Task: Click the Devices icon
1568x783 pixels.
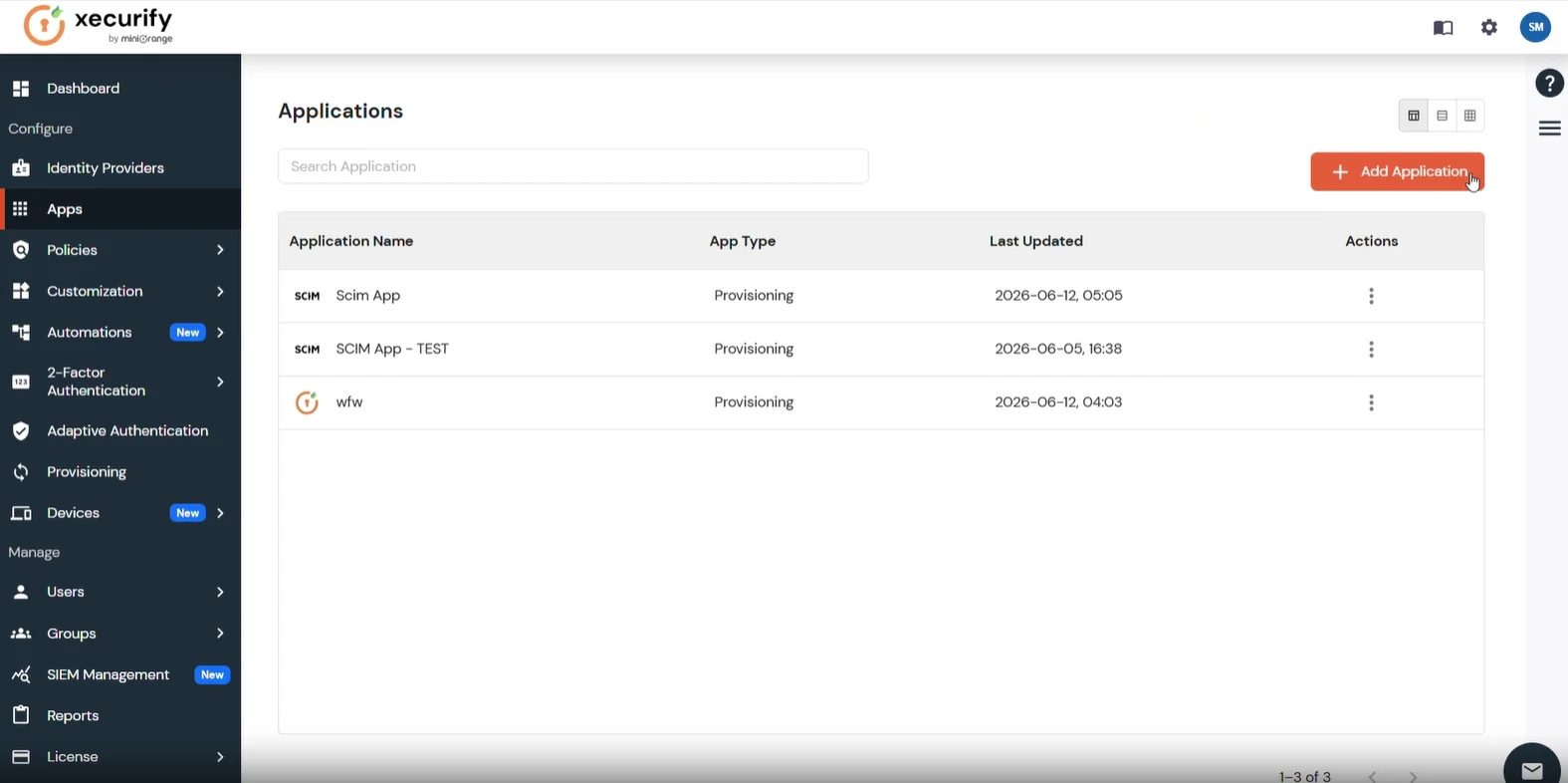Action: [20, 513]
